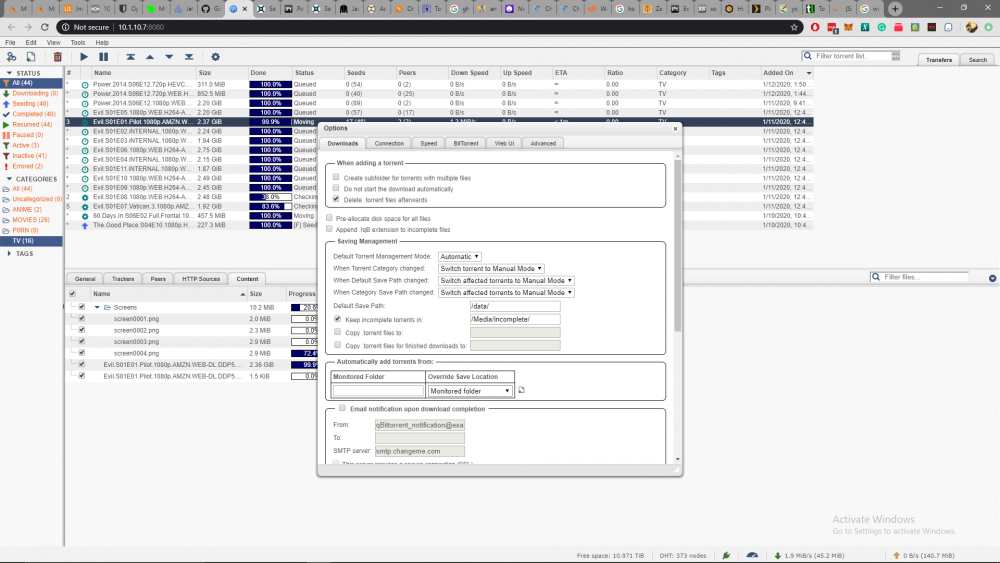Click progress bar of Evil.S01E07.Vatican 83.6%
Image resolution: width=1000 pixels, height=563 pixels.
270,207
